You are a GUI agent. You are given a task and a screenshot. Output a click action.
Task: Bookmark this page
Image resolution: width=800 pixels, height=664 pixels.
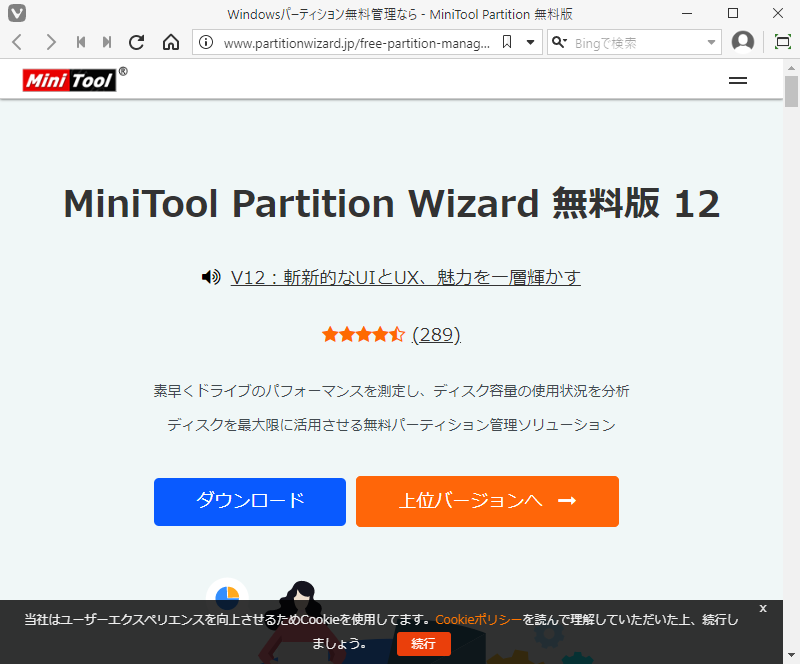coord(507,42)
